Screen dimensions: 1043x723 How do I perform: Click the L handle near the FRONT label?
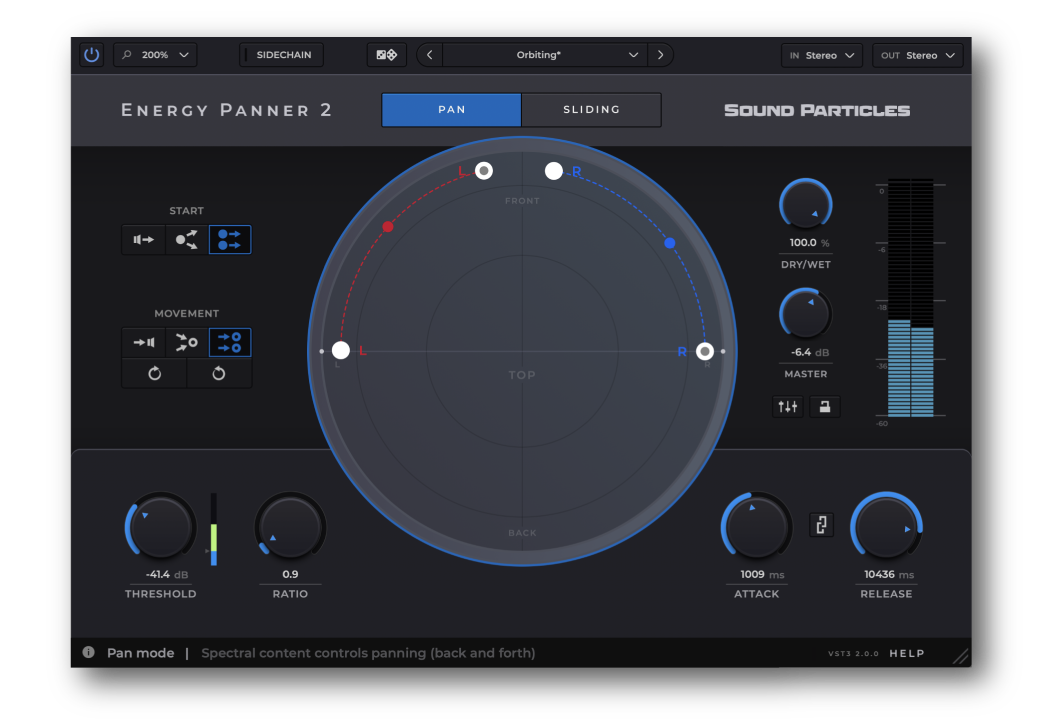pyautogui.click(x=484, y=171)
